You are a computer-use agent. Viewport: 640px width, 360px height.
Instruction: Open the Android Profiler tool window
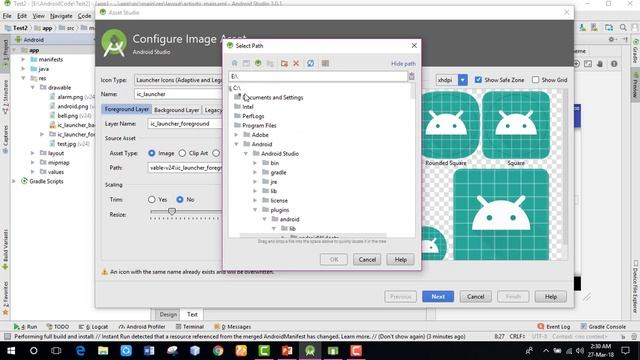(x=142, y=327)
